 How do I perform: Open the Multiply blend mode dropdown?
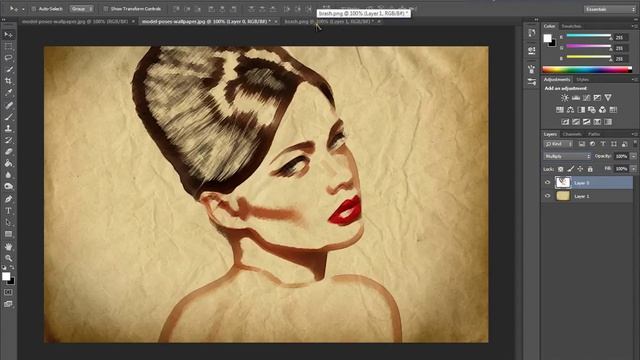click(567, 156)
